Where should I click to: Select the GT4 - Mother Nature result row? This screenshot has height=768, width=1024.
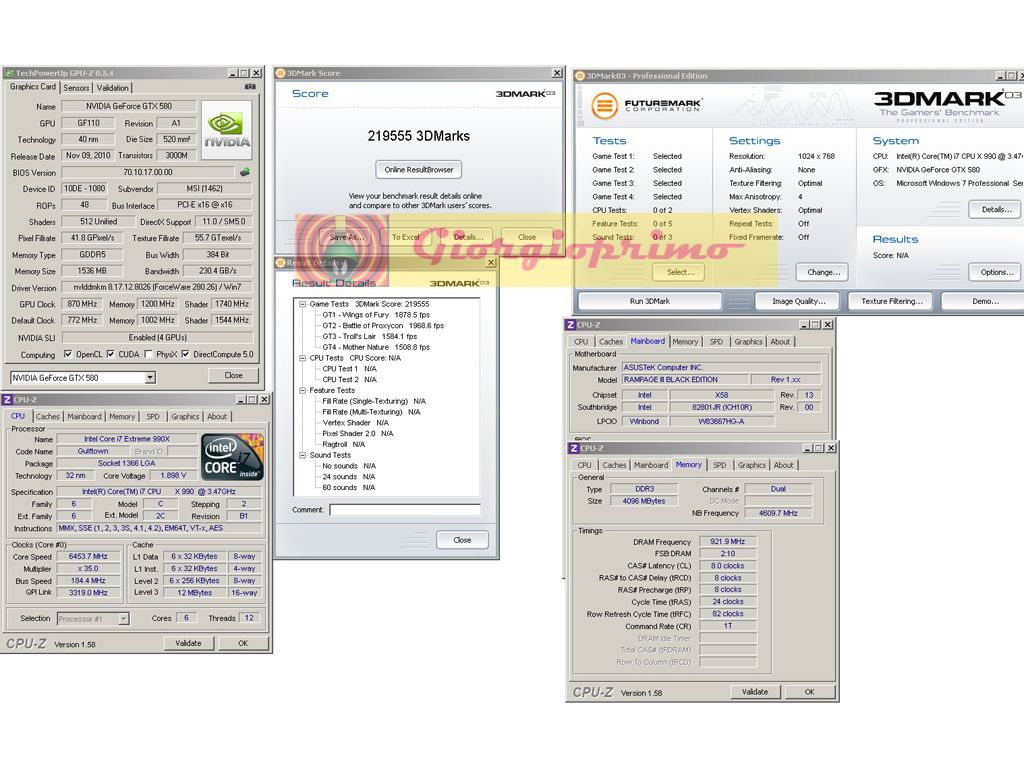pyautogui.click(x=376, y=347)
